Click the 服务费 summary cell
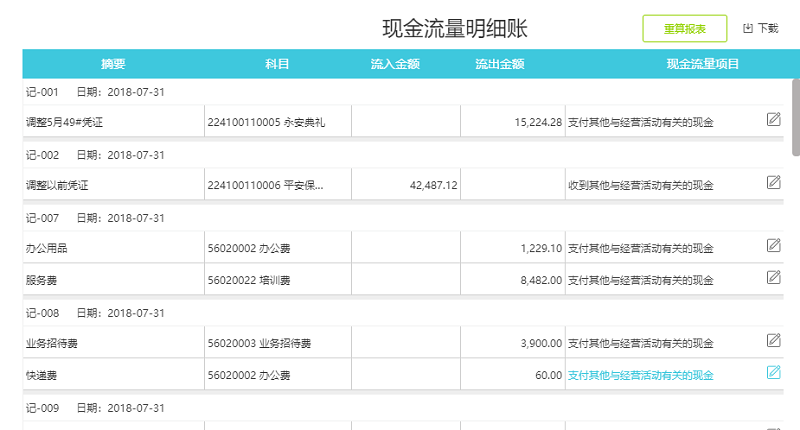 [x=114, y=280]
